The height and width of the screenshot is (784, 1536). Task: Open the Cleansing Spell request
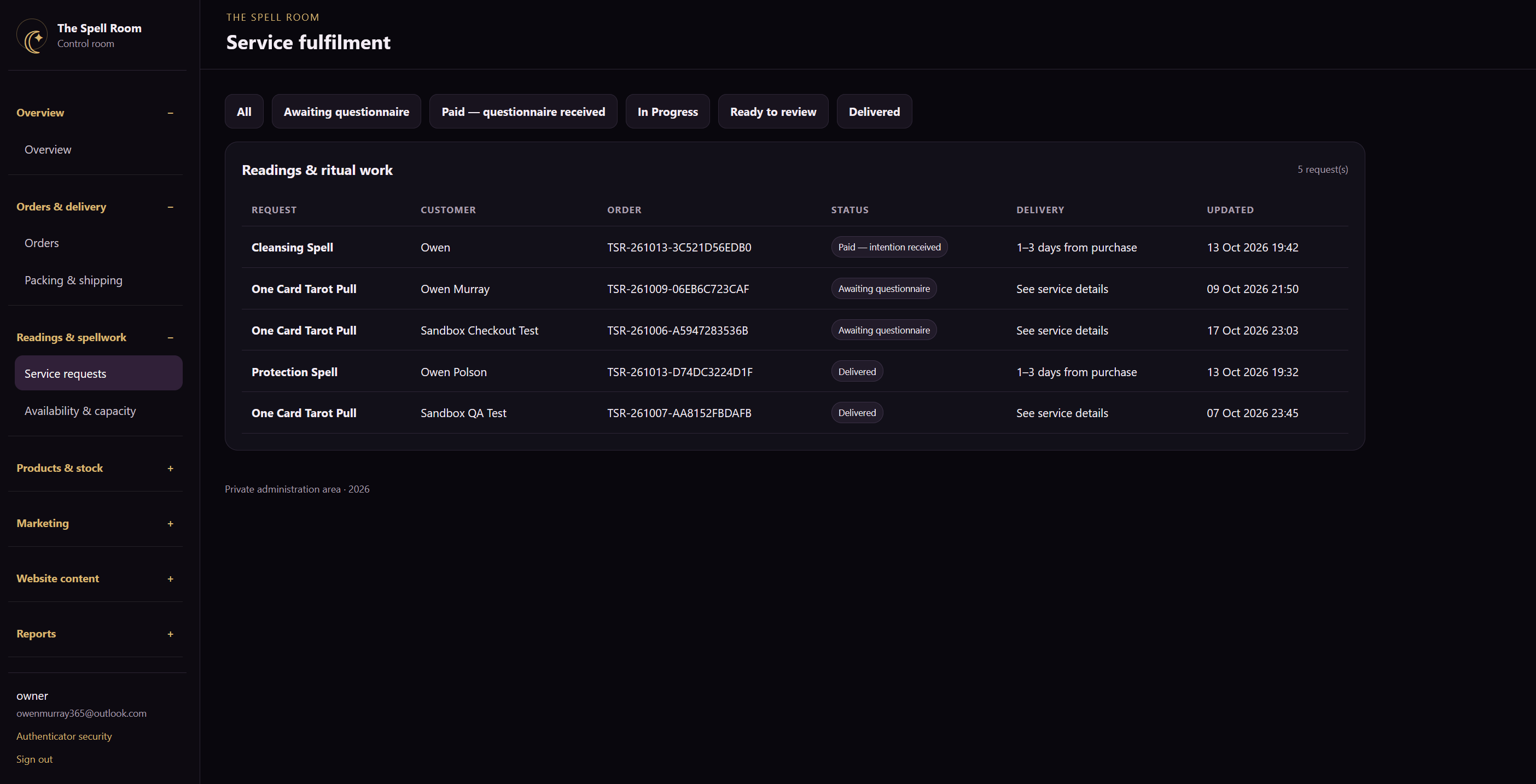click(292, 247)
